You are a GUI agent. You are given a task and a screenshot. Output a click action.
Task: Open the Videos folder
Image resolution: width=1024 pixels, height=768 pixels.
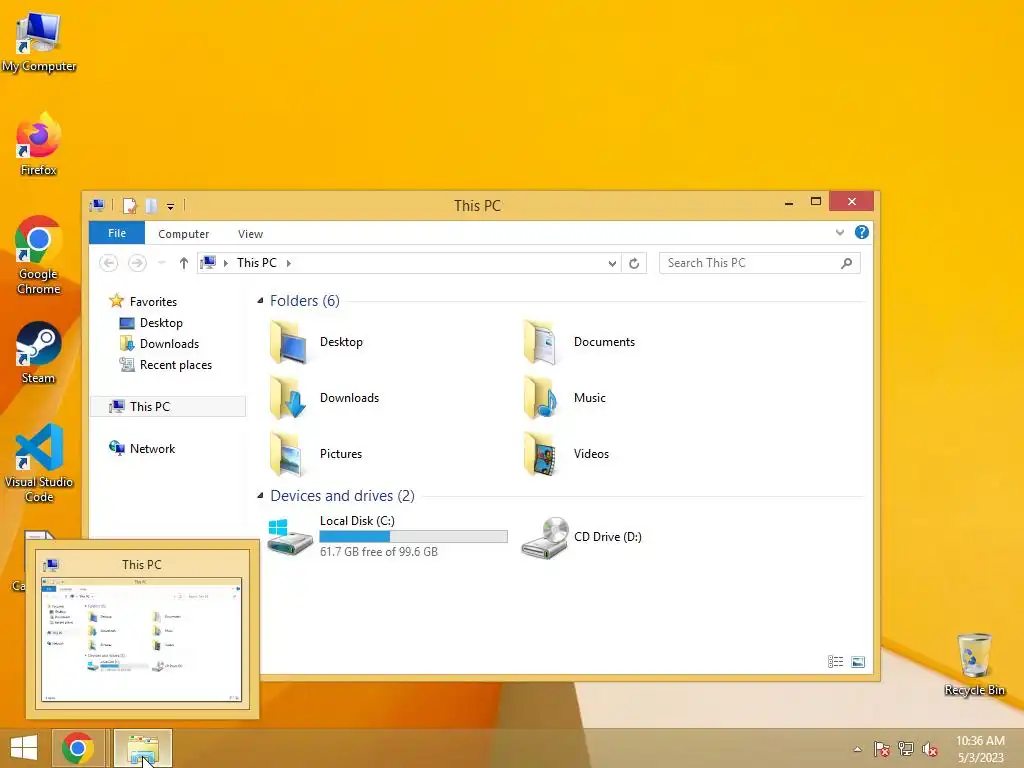coord(567,454)
